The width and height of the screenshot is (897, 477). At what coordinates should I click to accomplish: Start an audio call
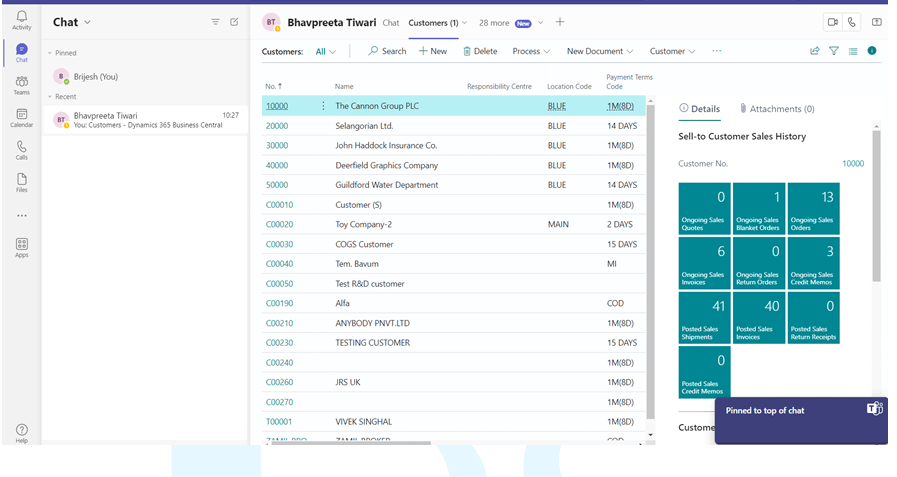click(852, 22)
